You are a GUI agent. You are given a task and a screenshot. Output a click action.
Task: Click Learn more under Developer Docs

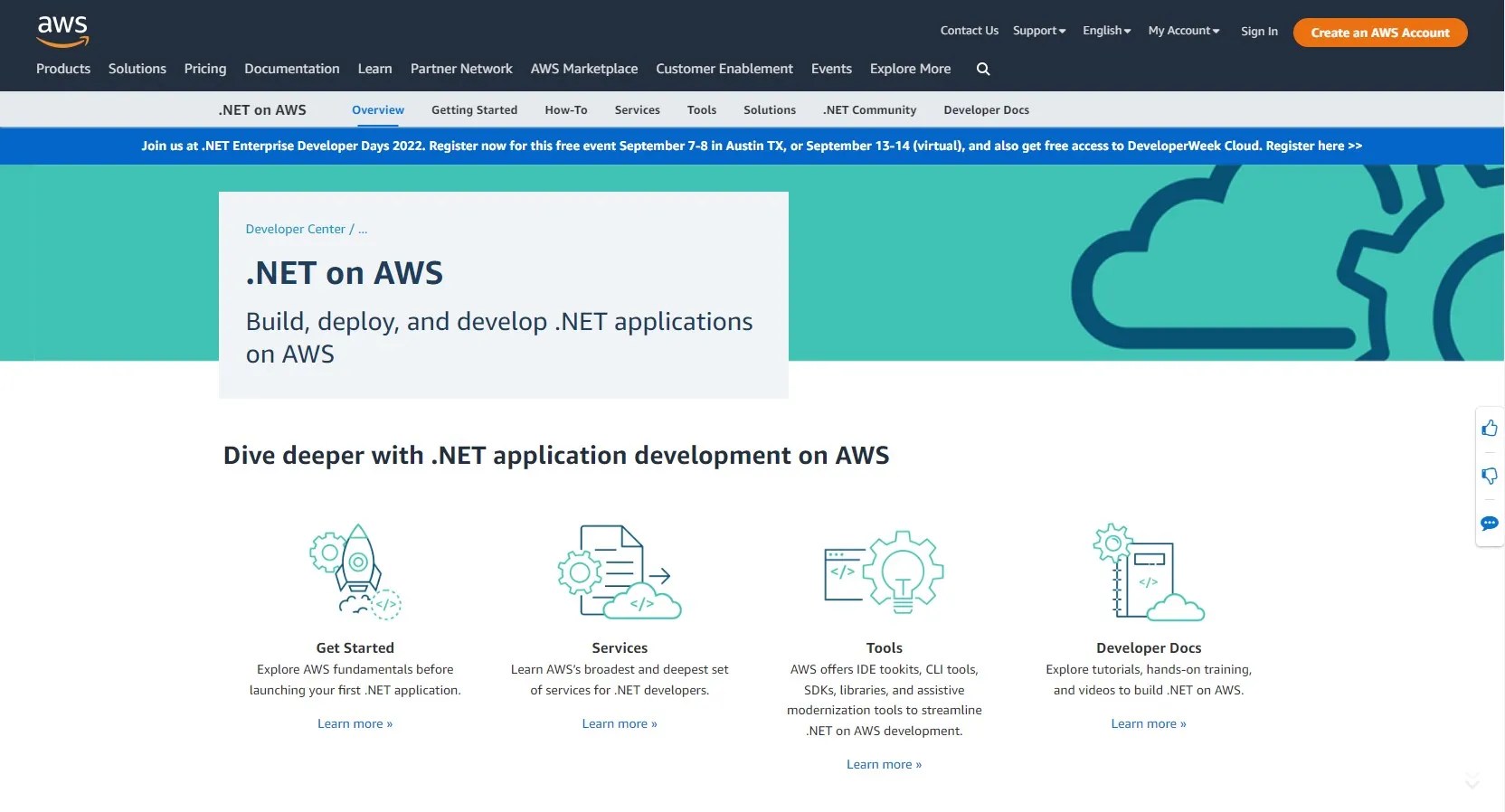[x=1149, y=723]
